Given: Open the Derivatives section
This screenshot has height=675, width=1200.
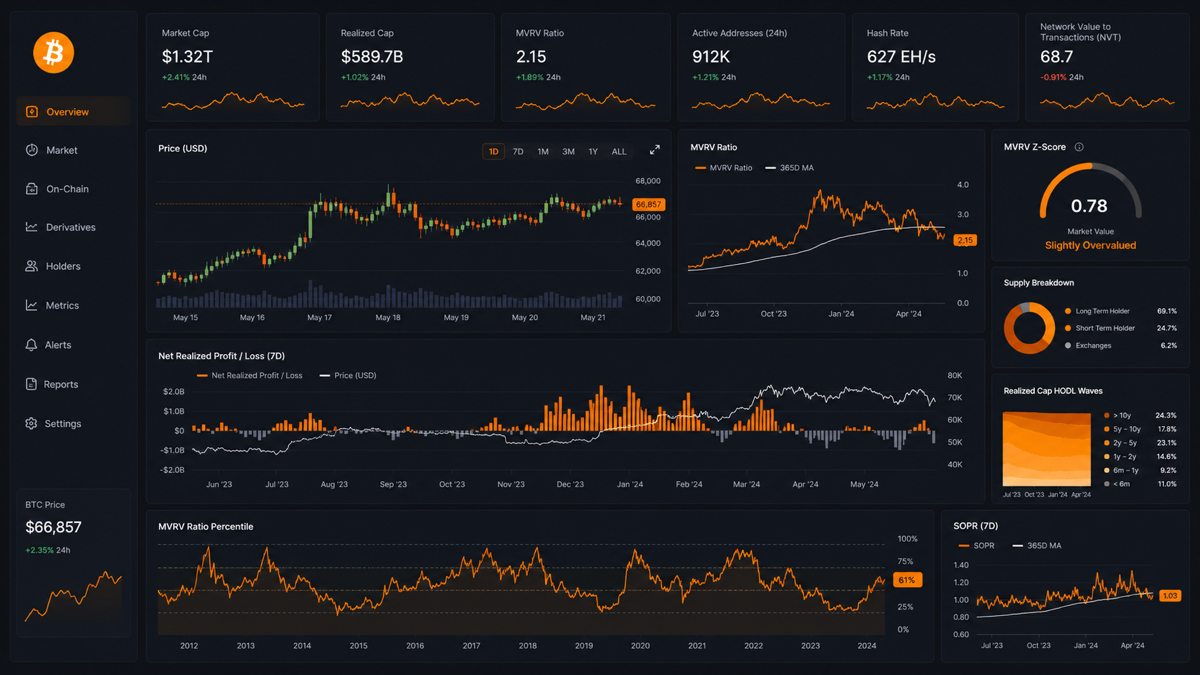Looking at the screenshot, I should (x=73, y=227).
